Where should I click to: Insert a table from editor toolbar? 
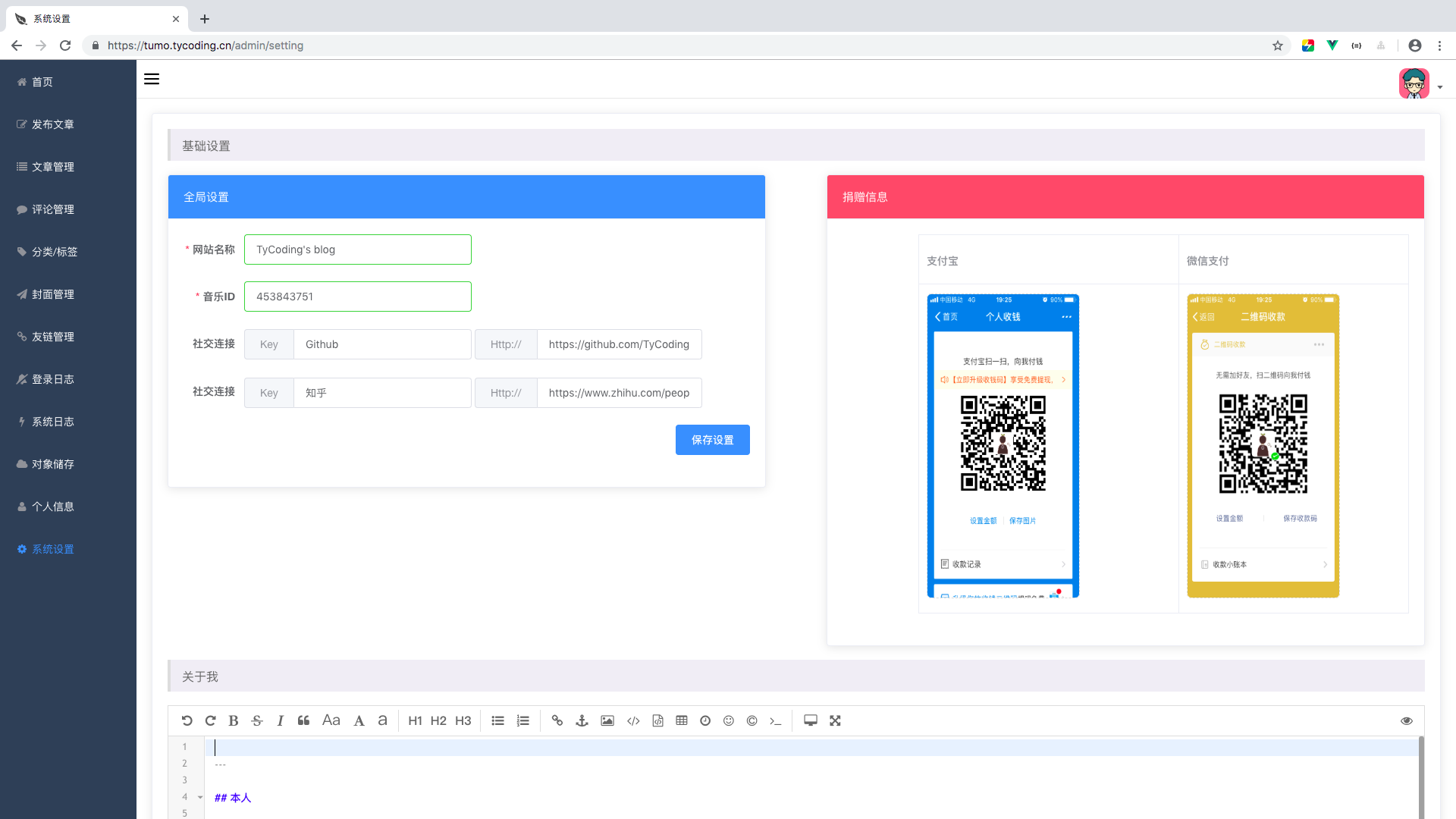[682, 720]
